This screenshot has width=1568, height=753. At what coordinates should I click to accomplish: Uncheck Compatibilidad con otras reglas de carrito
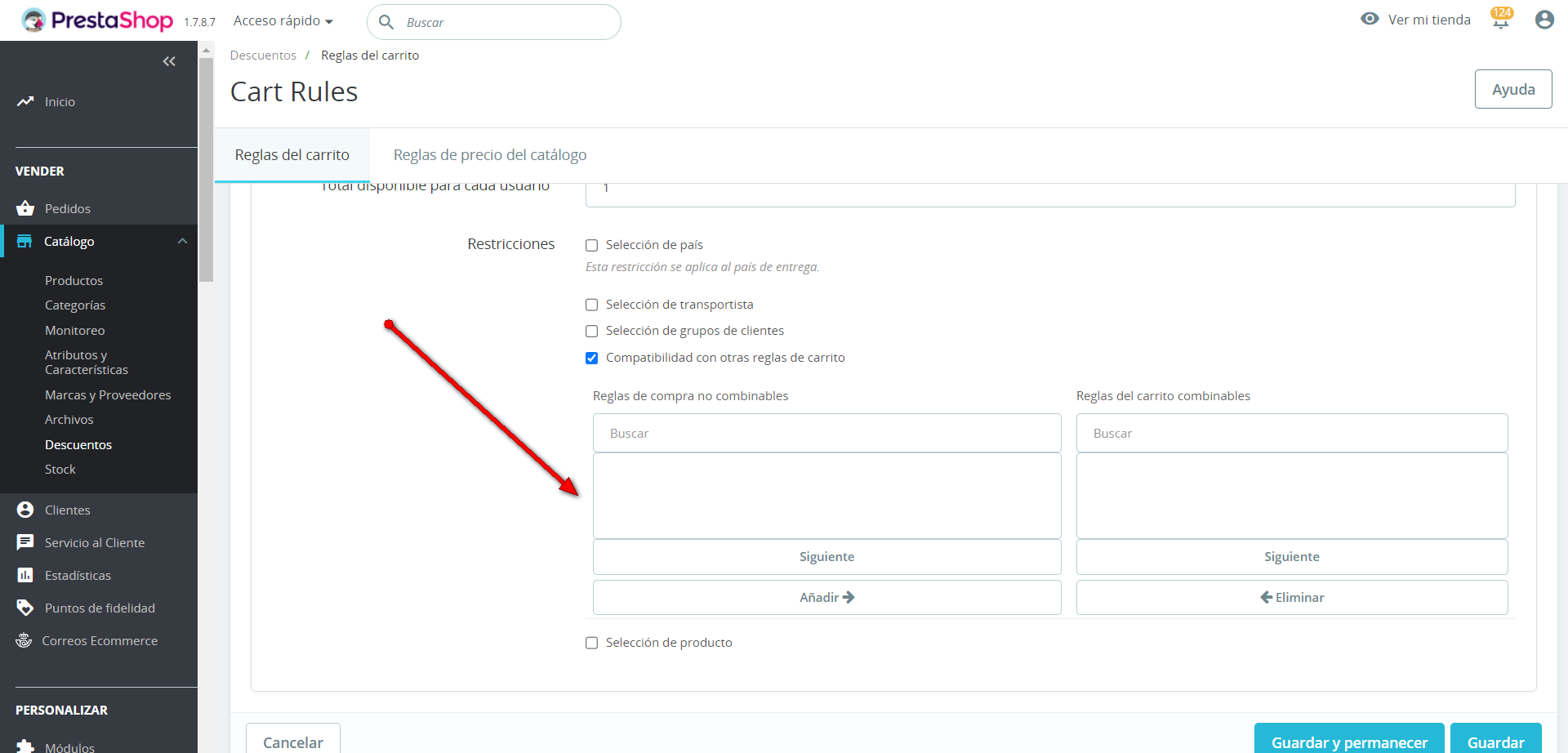(592, 358)
